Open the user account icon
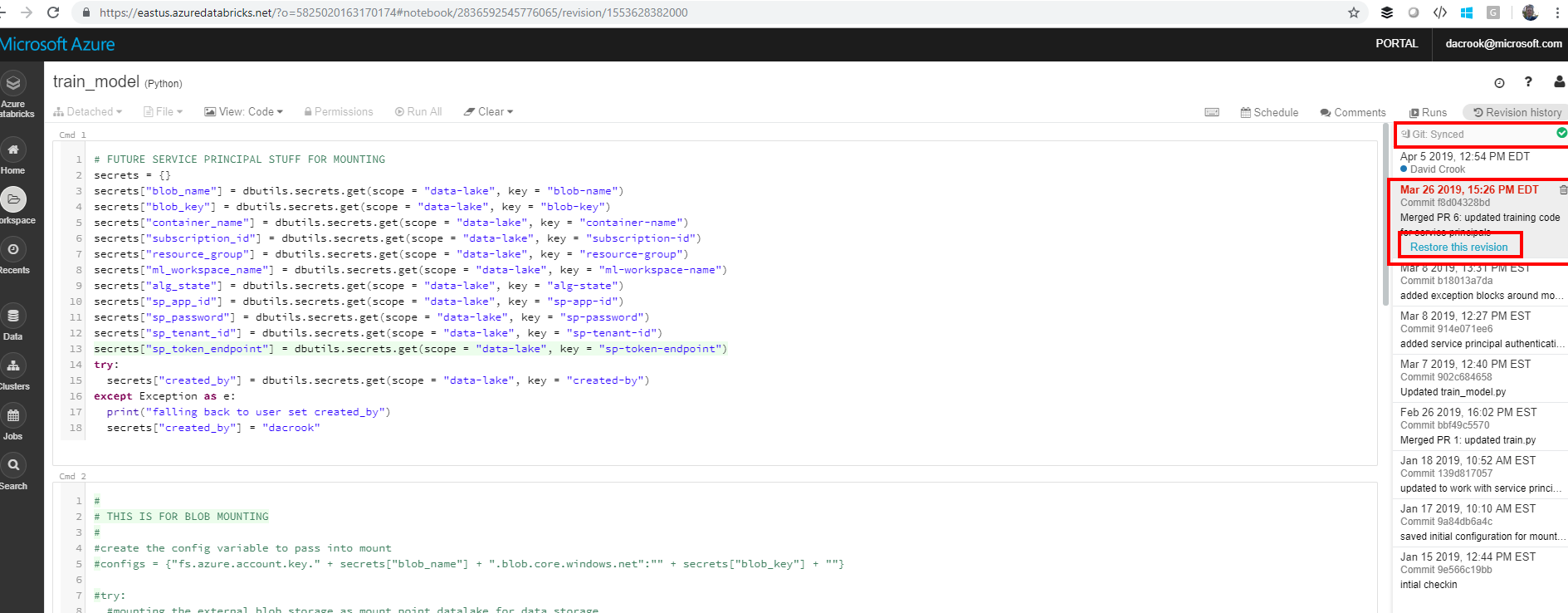Viewport: 1568px width, 613px height. tap(1560, 81)
